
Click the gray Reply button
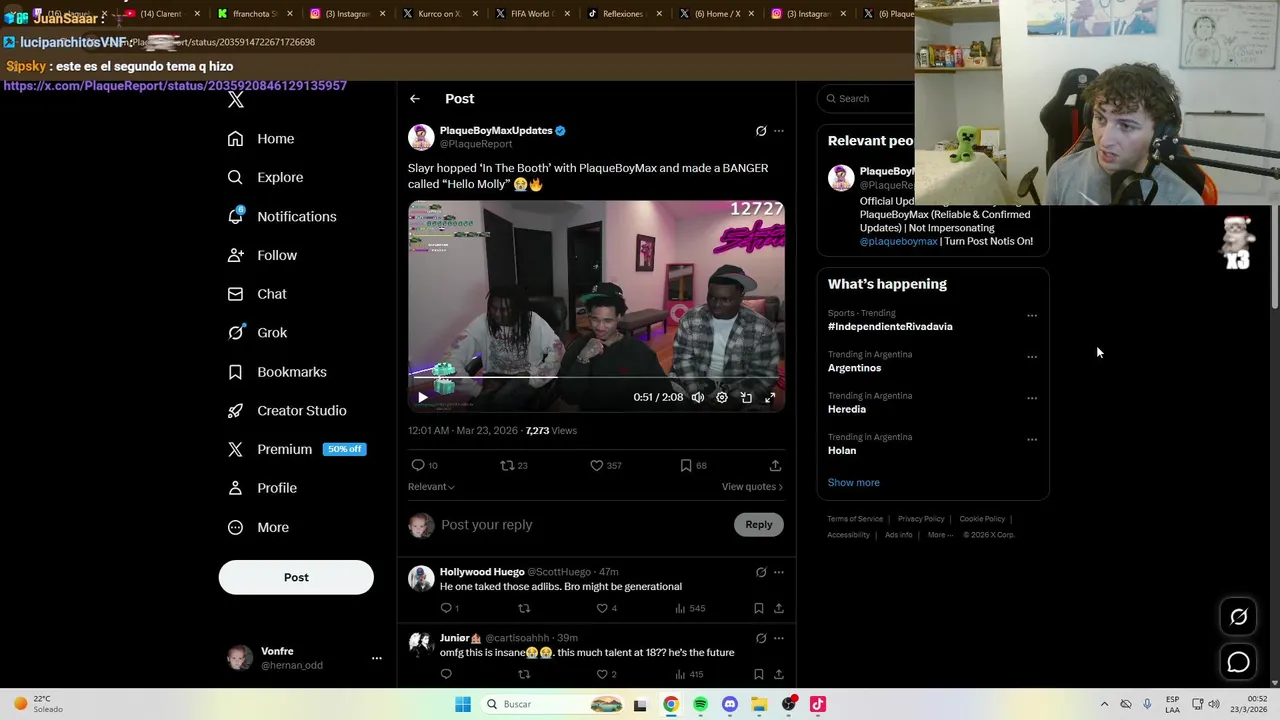click(x=759, y=525)
